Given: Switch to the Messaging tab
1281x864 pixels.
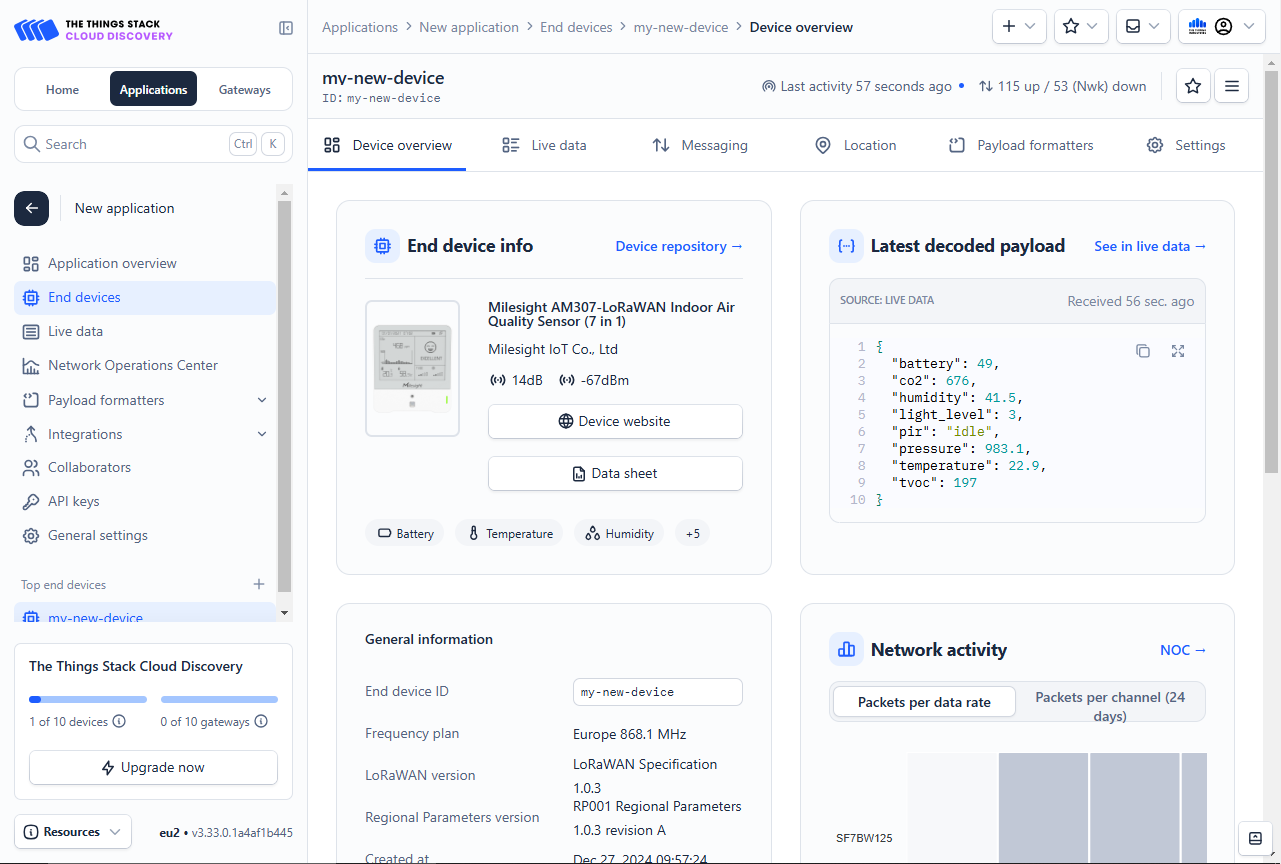Looking at the screenshot, I should [x=700, y=145].
